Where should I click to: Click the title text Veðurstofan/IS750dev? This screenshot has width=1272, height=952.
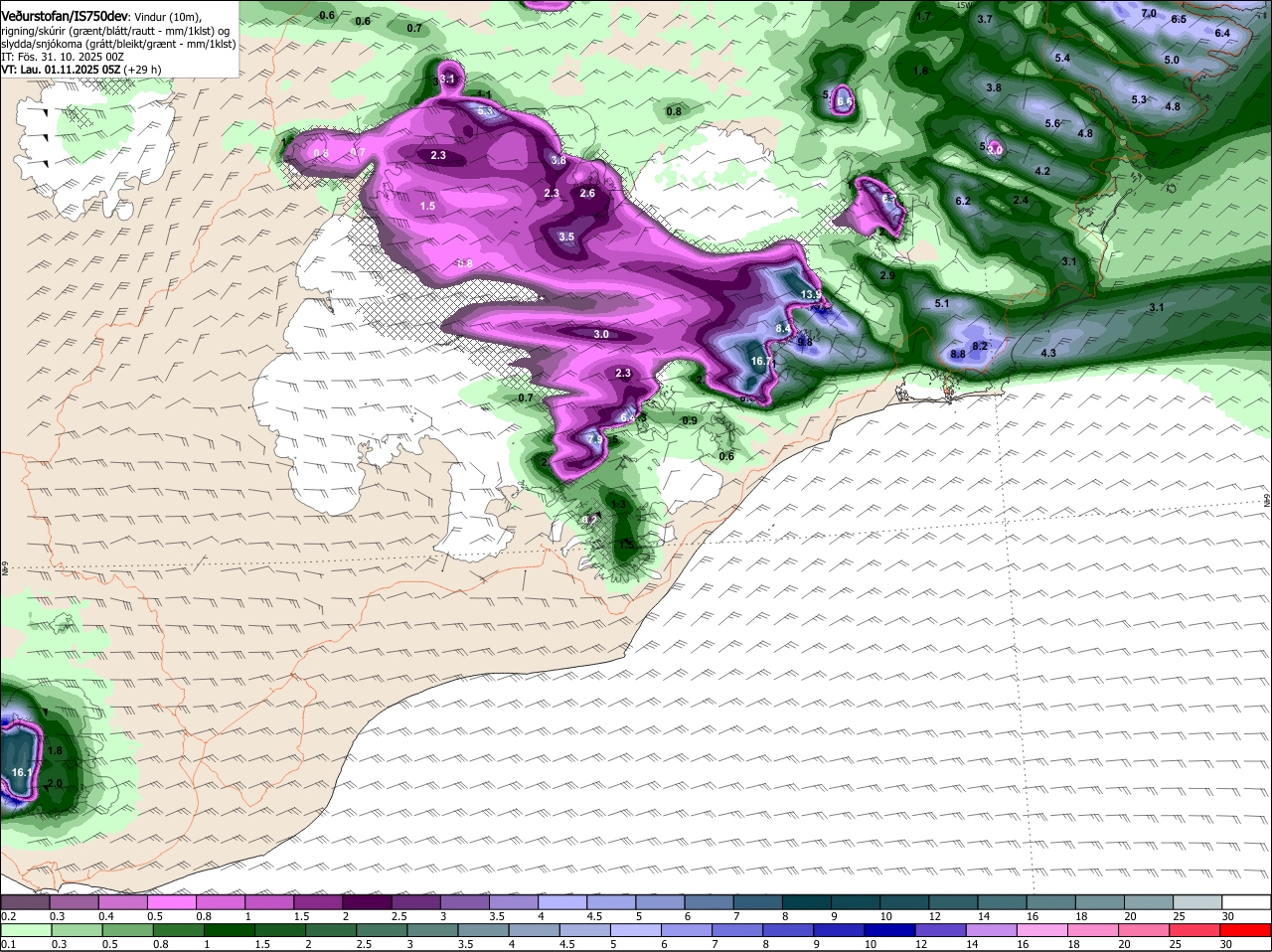coord(64,16)
